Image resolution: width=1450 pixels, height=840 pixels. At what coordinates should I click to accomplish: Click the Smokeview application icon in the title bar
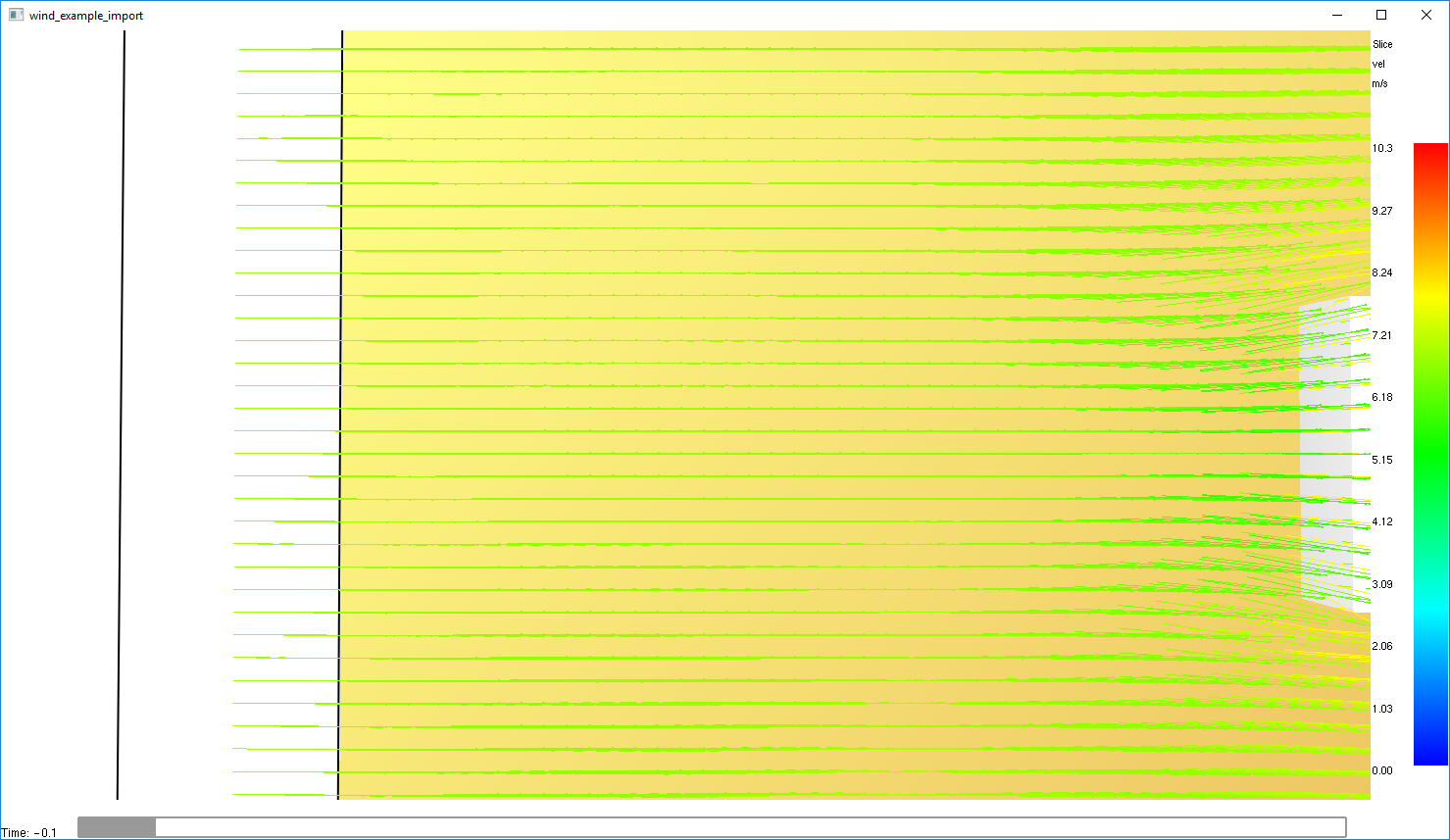[x=16, y=15]
